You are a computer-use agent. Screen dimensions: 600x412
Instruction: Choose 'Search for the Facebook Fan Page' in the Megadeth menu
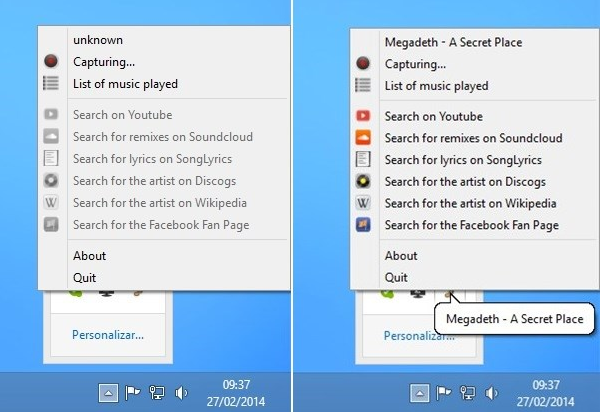(x=474, y=225)
